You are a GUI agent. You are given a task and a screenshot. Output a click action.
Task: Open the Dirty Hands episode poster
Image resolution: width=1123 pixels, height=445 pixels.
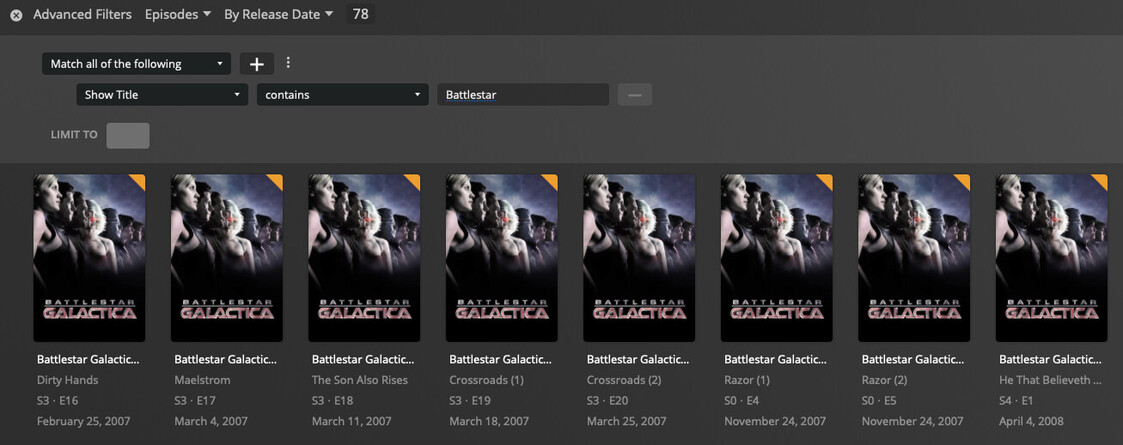(x=89, y=257)
